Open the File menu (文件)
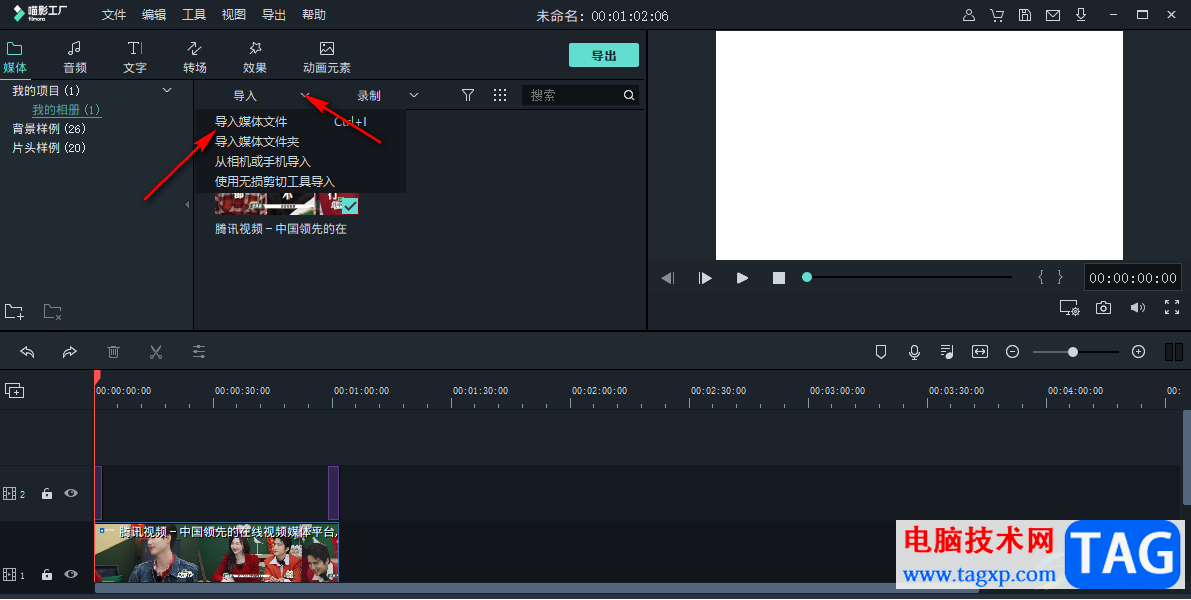The image size is (1191, 600). [x=114, y=15]
